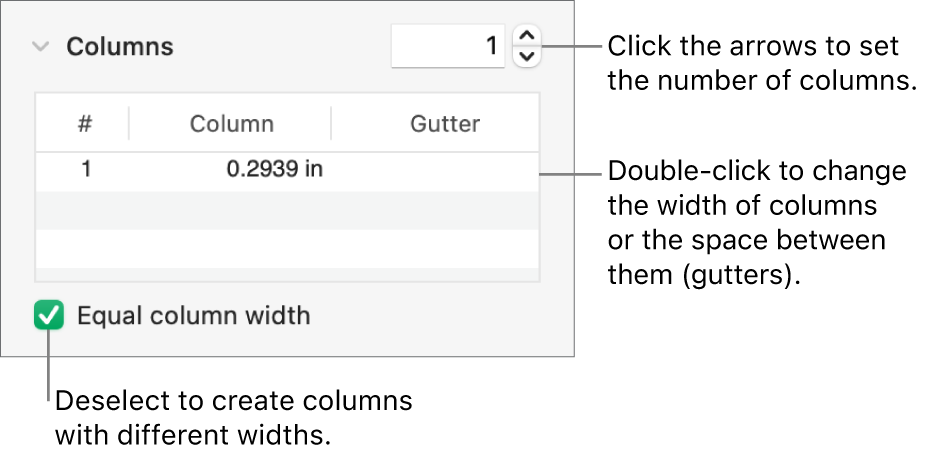Click the "Gutter" table header
Image resolution: width=928 pixels, height=464 pixels.
click(444, 124)
